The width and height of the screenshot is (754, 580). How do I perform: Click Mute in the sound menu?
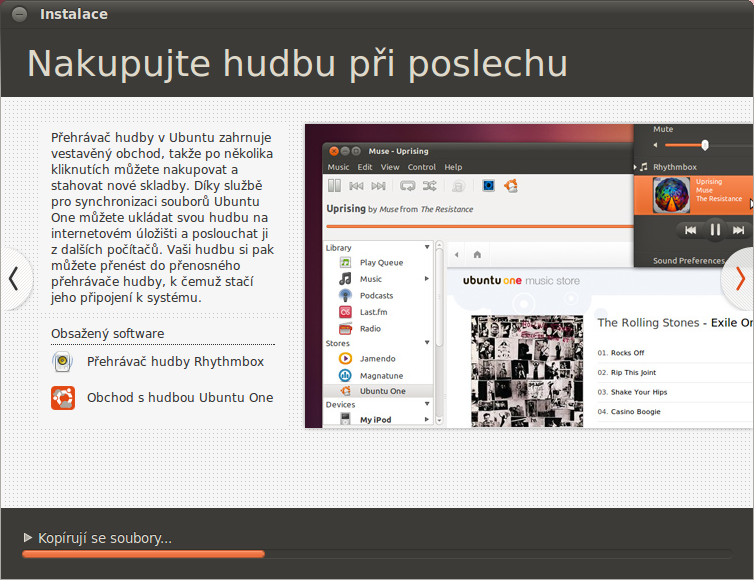click(663, 129)
